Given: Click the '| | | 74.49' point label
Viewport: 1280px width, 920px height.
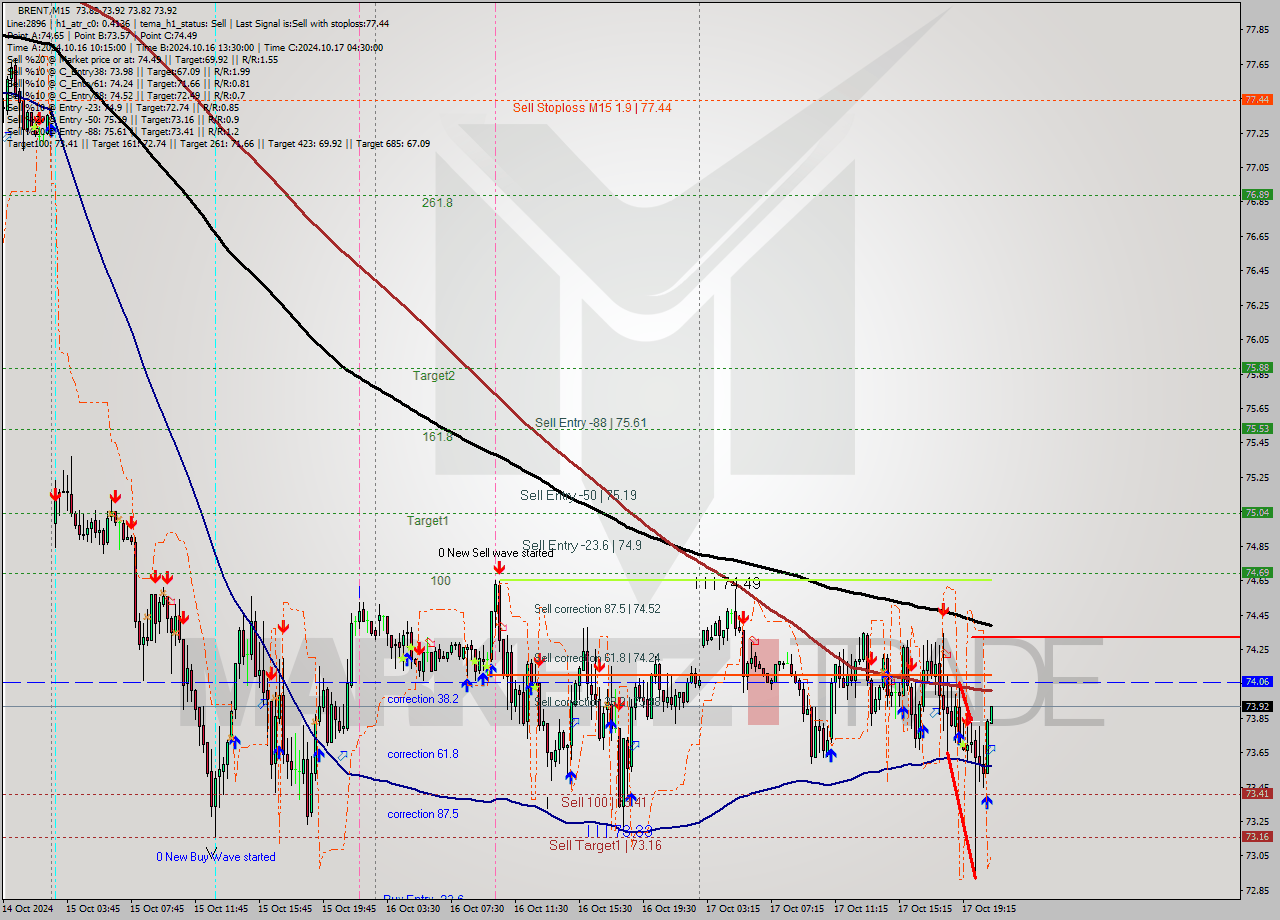Looking at the screenshot, I should [728, 583].
